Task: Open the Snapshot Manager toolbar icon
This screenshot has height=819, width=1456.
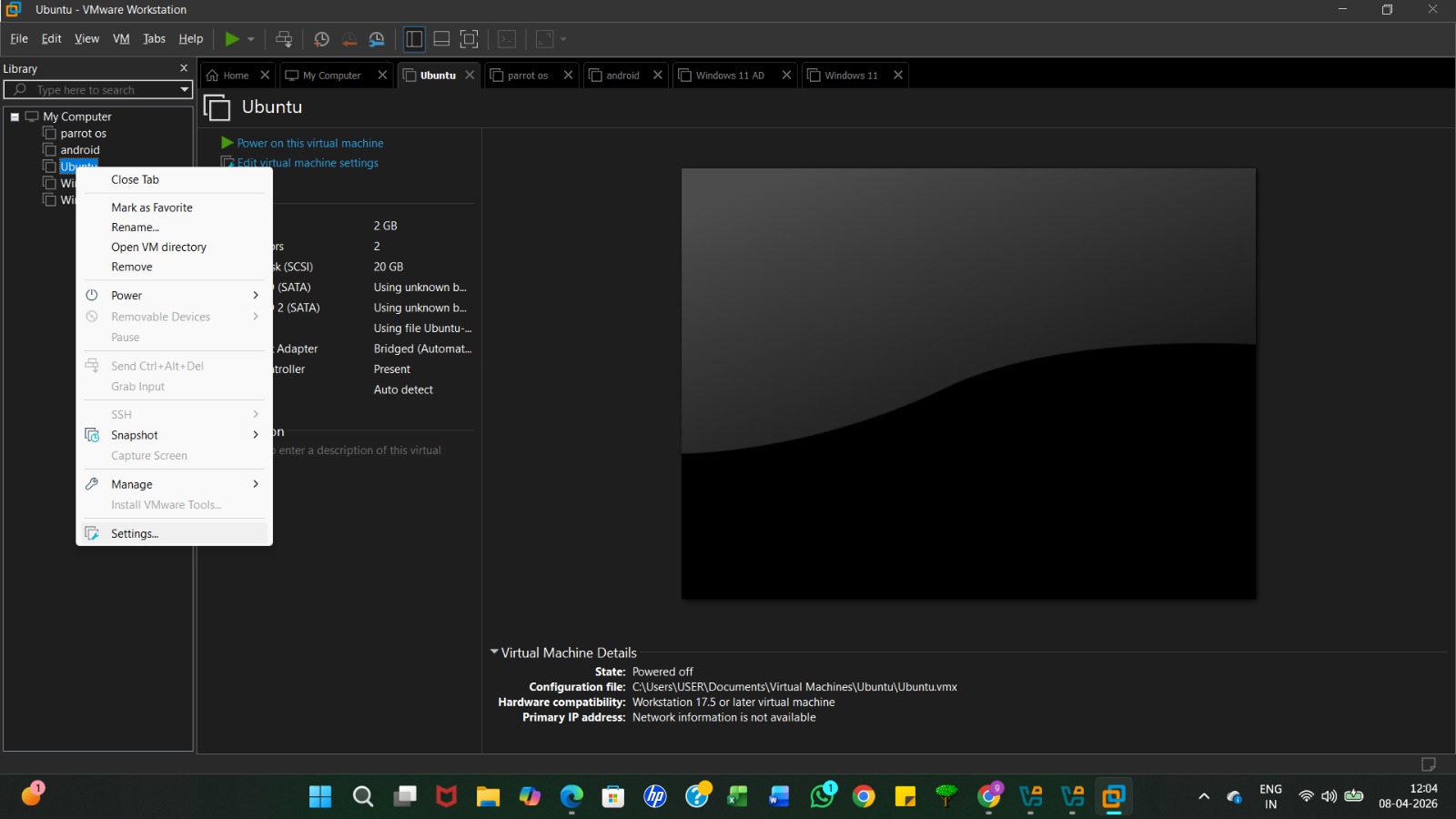Action: 377,39
